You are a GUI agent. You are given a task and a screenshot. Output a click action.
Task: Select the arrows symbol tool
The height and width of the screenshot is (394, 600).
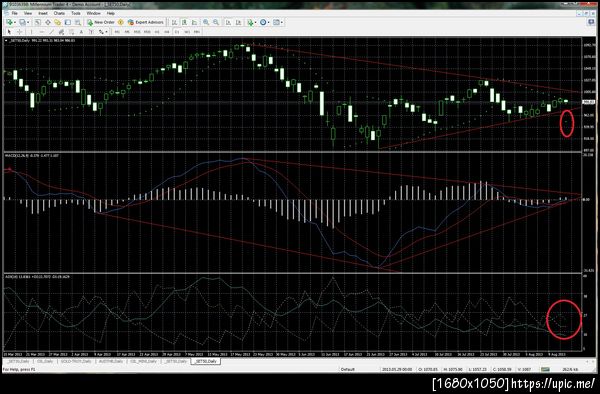click(x=101, y=32)
